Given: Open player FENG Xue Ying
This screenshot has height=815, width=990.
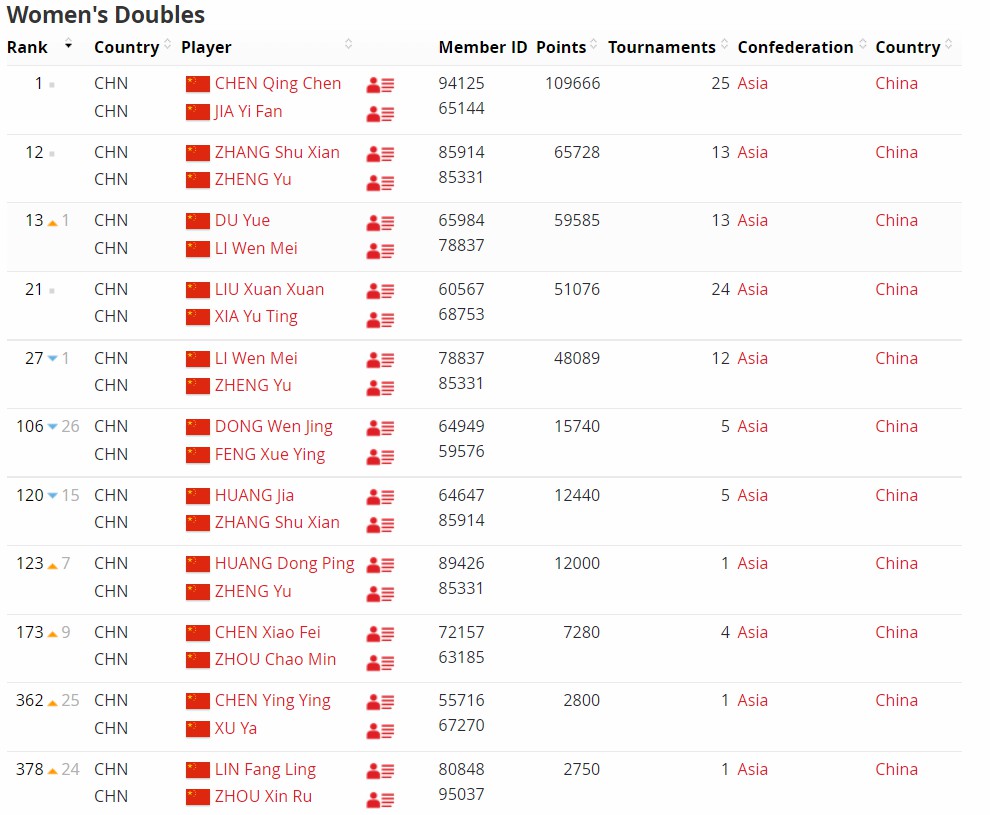Looking at the screenshot, I should coord(270,455).
